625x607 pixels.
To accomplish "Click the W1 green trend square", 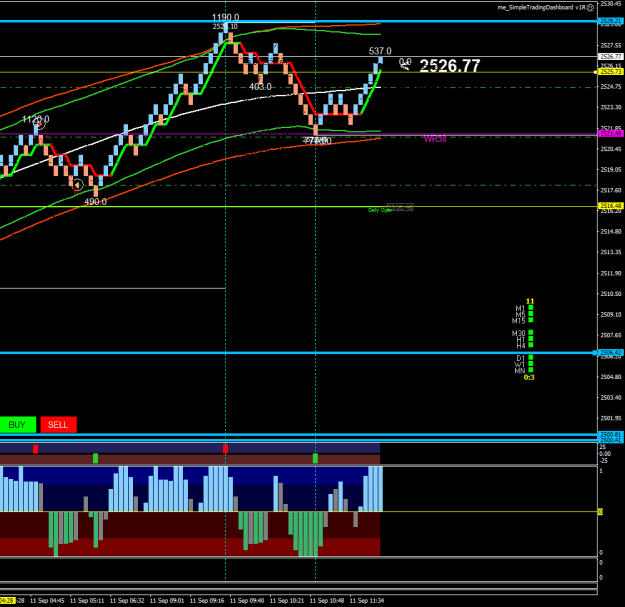I will tap(531, 364).
